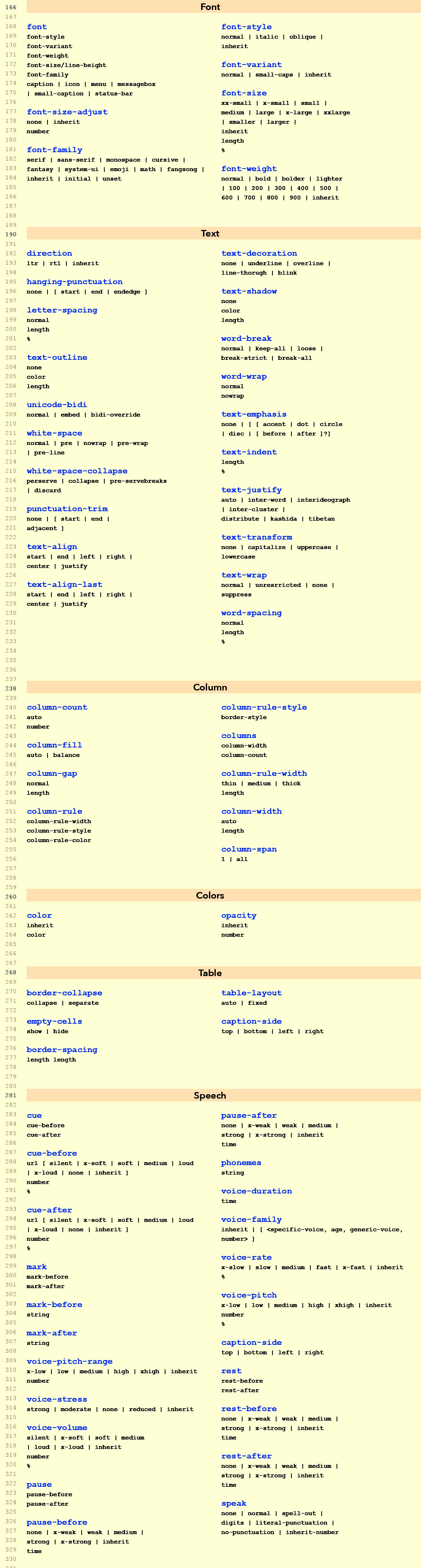Click the opacity property heading
This screenshot has height=1568, width=421.
coord(239,915)
